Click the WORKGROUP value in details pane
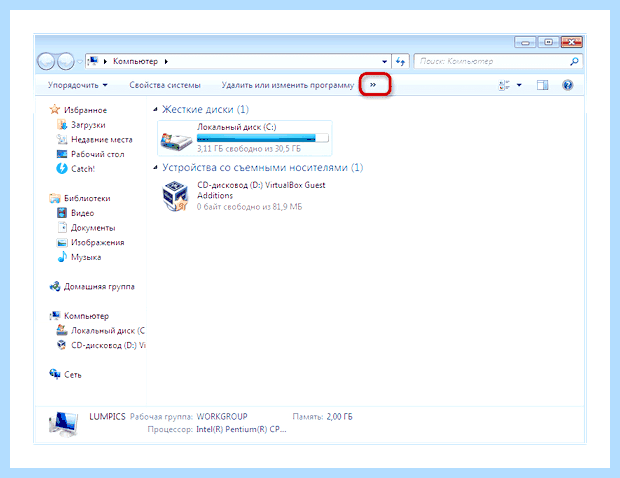Image resolution: width=620 pixels, height=478 pixels. click(x=222, y=417)
